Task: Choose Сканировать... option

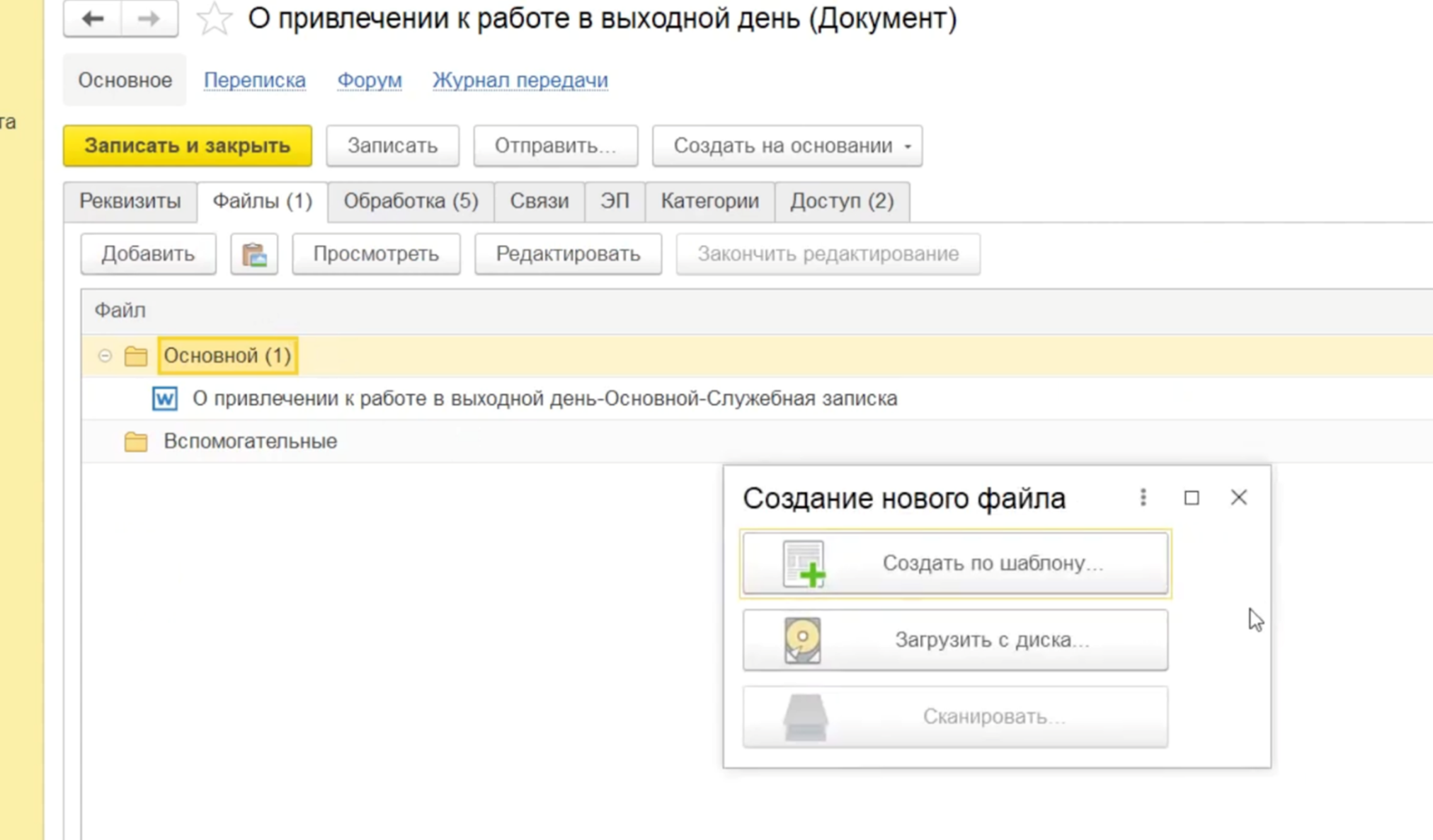Action: 955,716
